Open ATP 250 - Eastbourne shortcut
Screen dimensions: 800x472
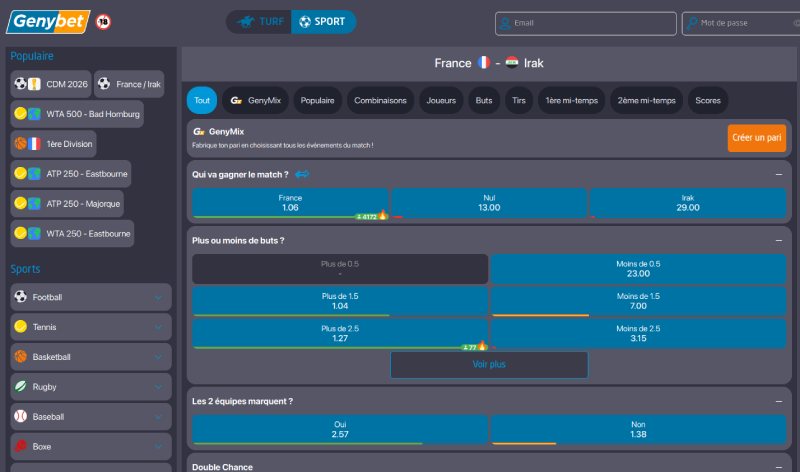(71, 173)
